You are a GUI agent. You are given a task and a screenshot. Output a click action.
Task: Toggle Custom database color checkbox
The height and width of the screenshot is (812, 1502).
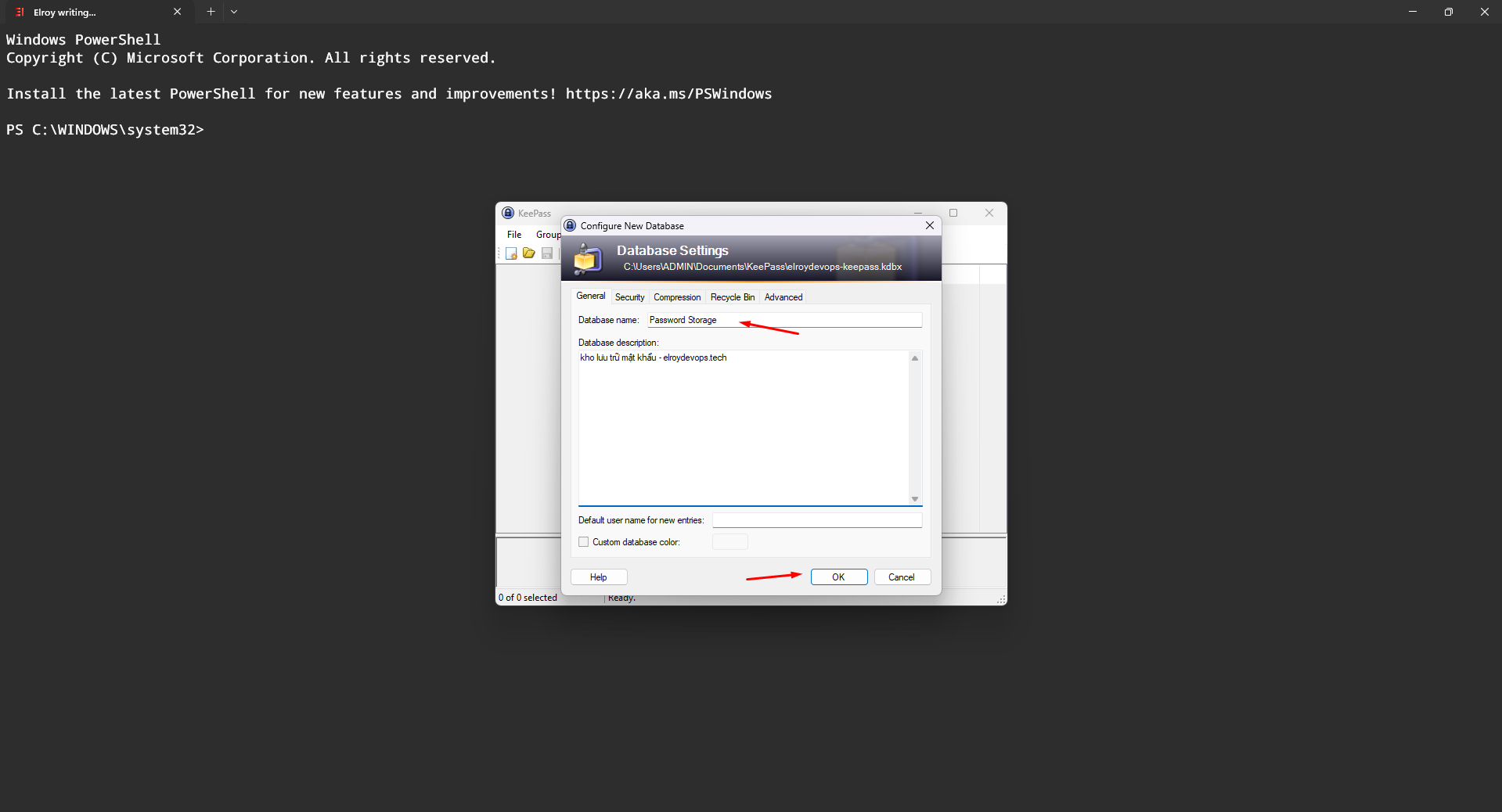tap(583, 542)
